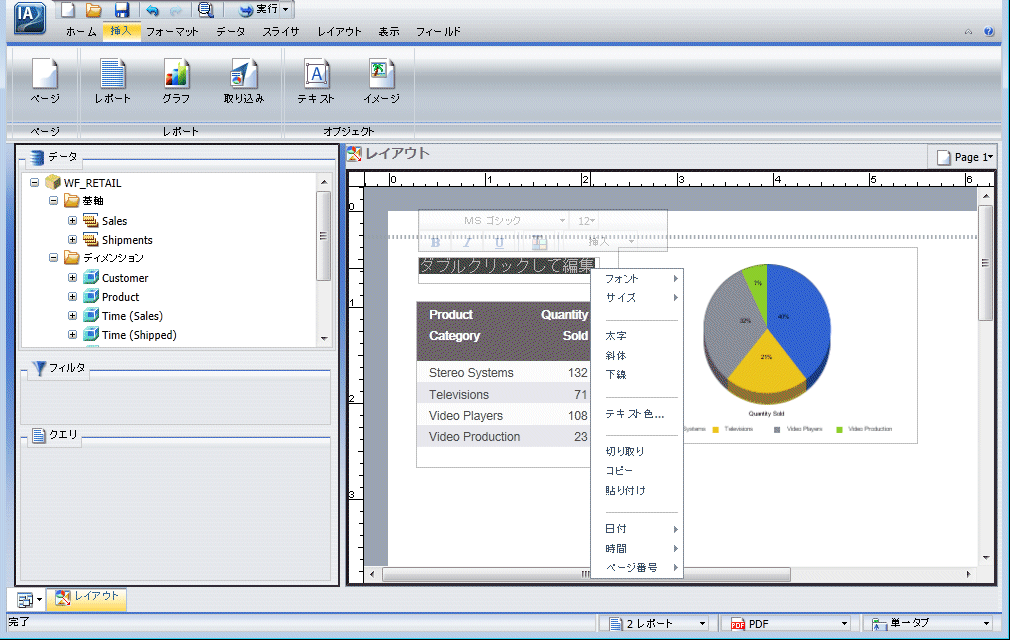1010x640 pixels.
Task: Open the 時間 submenu in context menu
Action: pos(637,549)
